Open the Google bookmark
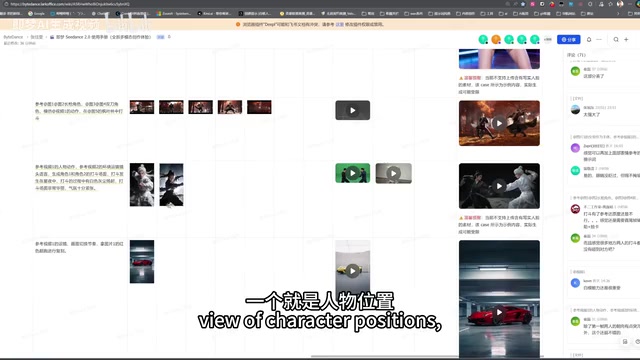 point(36,13)
